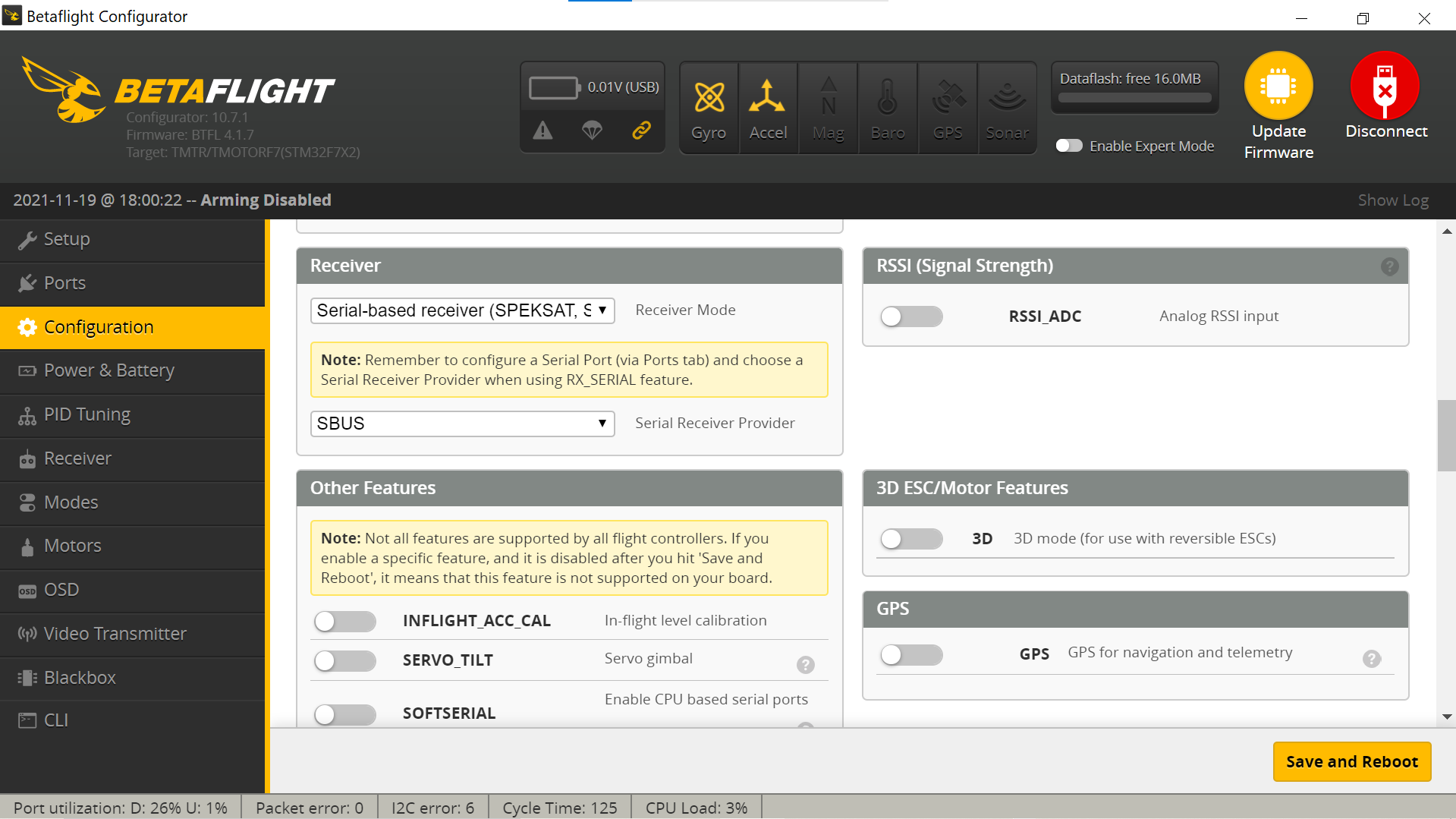The width and height of the screenshot is (1456, 819).
Task: Click the Other Features section header
Action: [570, 488]
